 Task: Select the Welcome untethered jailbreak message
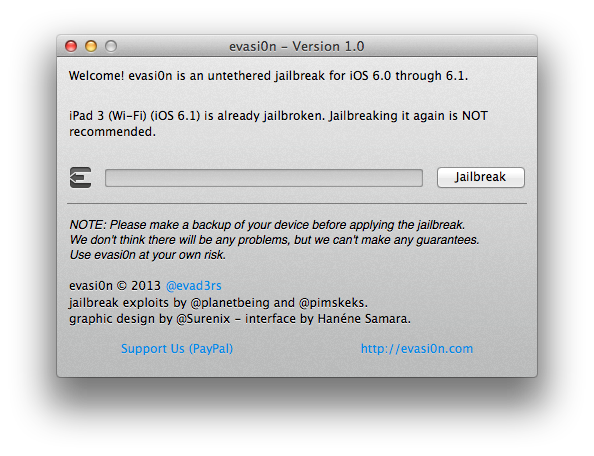click(x=268, y=76)
